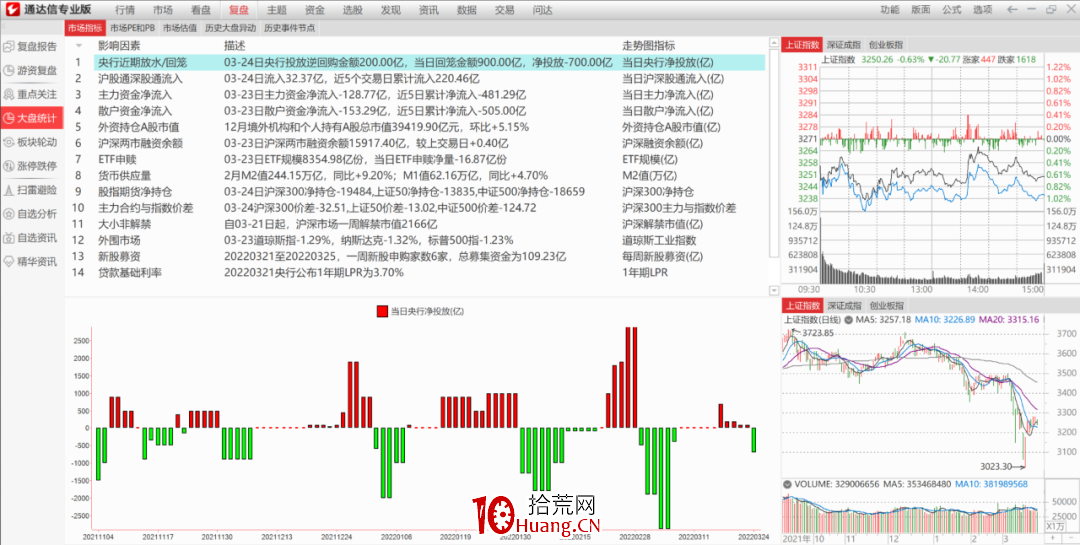Click the 1年期LPR trend indicator
1080x545 pixels.
645,273
